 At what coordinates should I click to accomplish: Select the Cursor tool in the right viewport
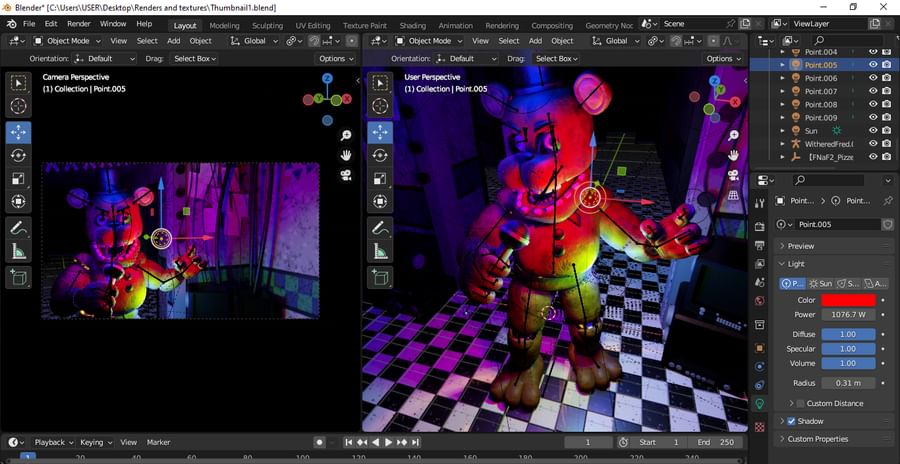[380, 106]
